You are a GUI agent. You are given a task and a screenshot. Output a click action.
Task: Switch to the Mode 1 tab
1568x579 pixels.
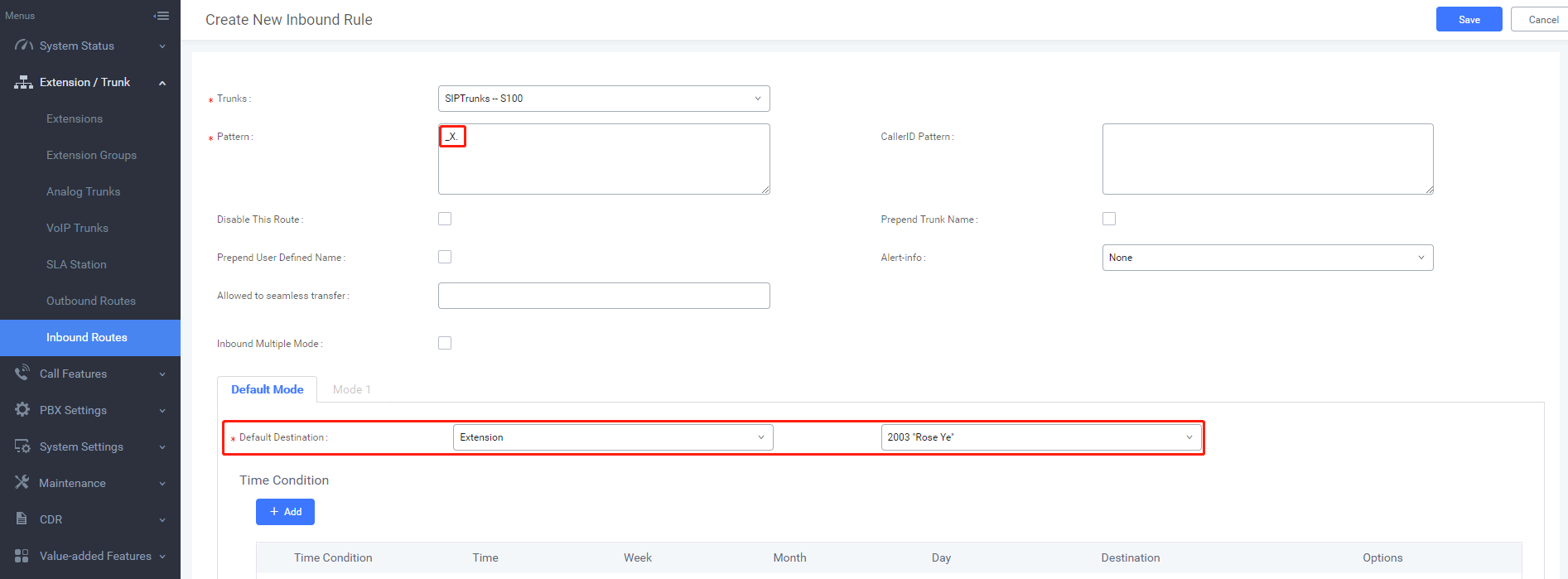351,389
